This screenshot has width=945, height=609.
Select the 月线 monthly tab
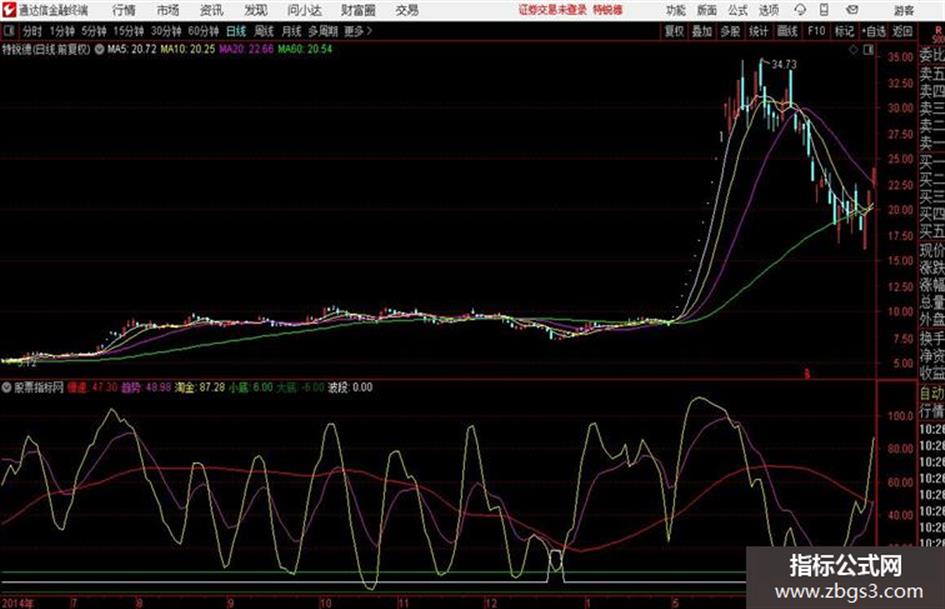[x=292, y=31]
